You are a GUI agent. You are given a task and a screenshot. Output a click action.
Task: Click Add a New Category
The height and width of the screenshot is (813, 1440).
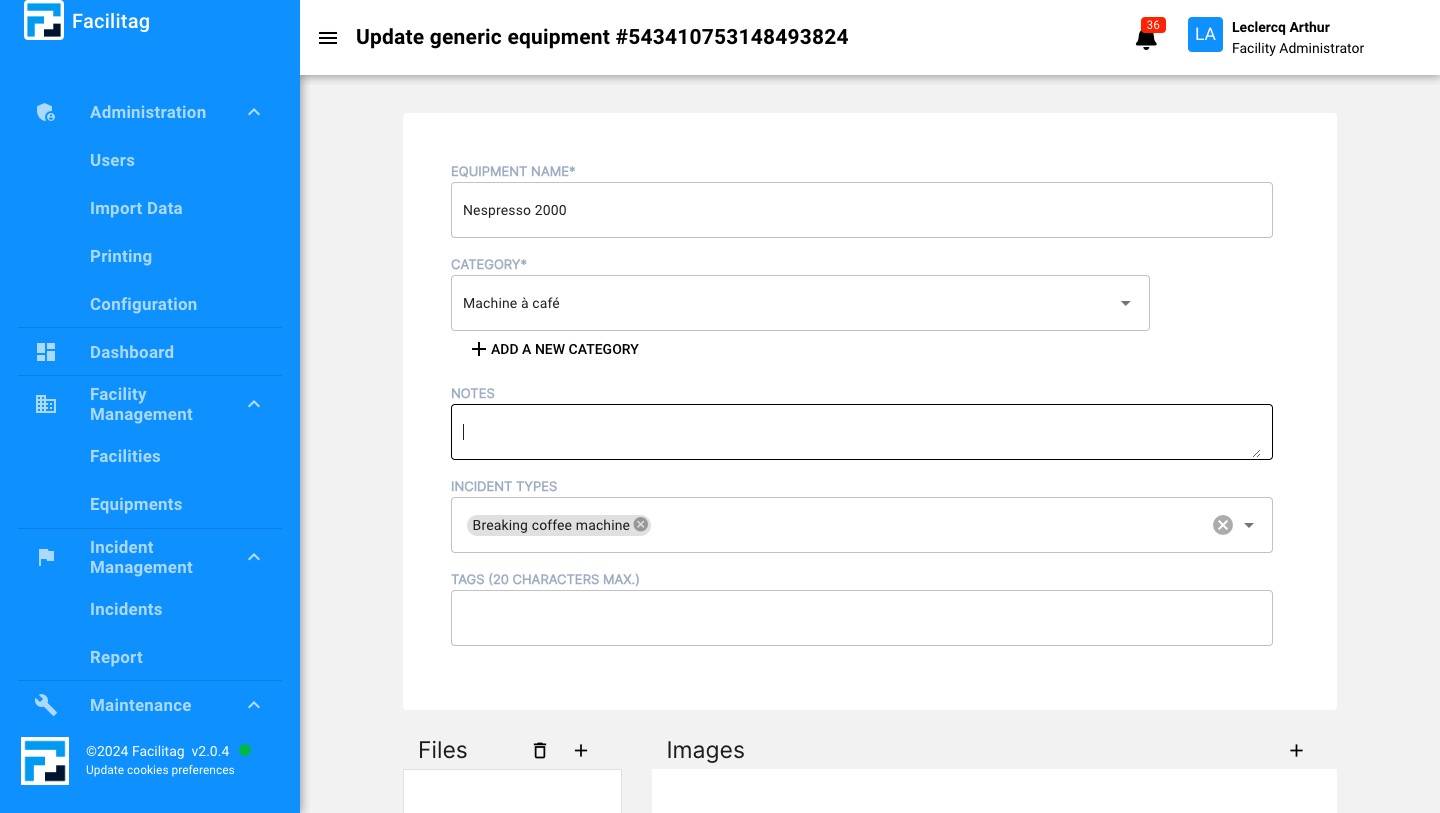[x=555, y=349]
